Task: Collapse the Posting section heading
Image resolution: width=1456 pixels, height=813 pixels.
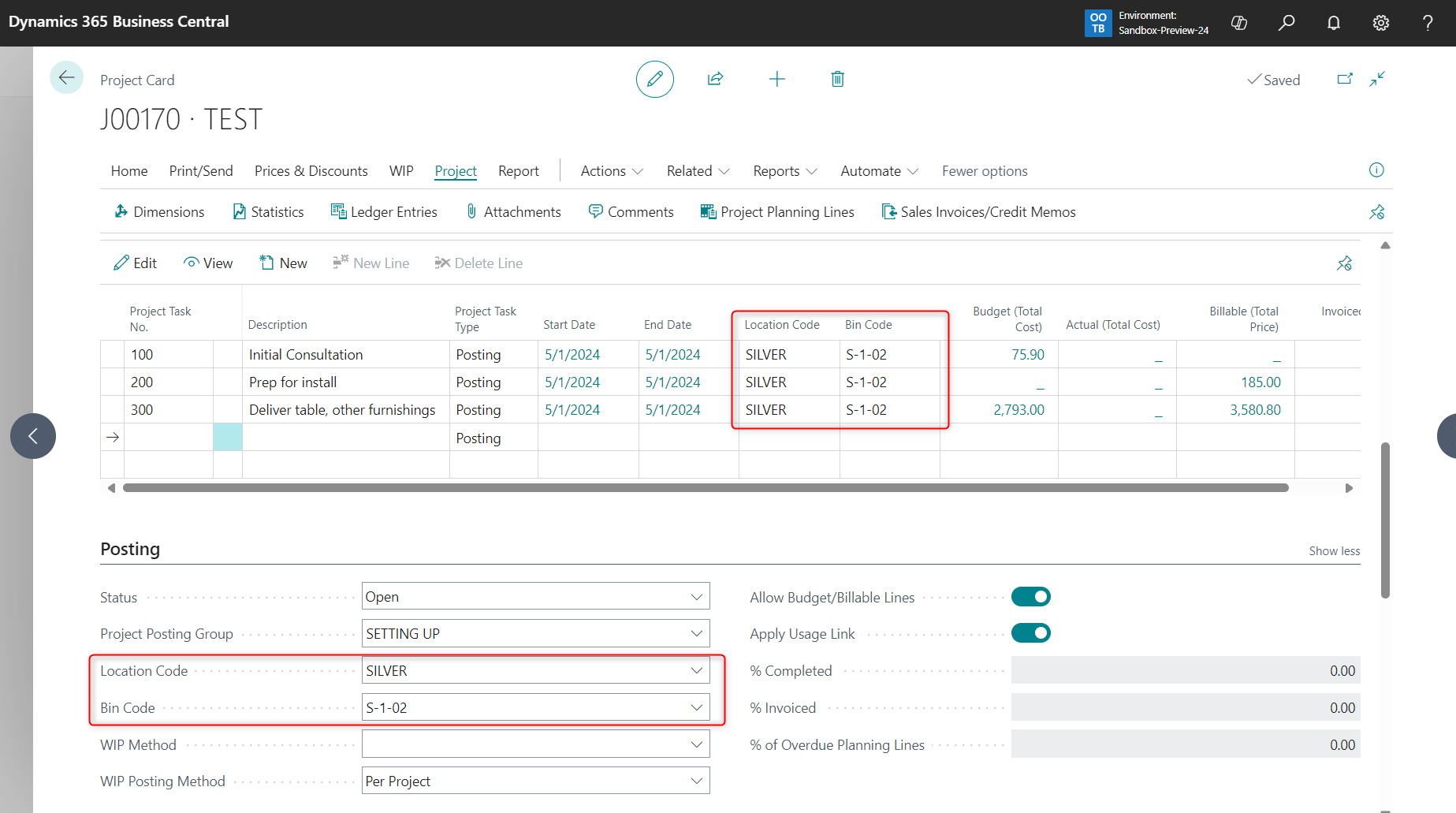Action: pos(130,549)
